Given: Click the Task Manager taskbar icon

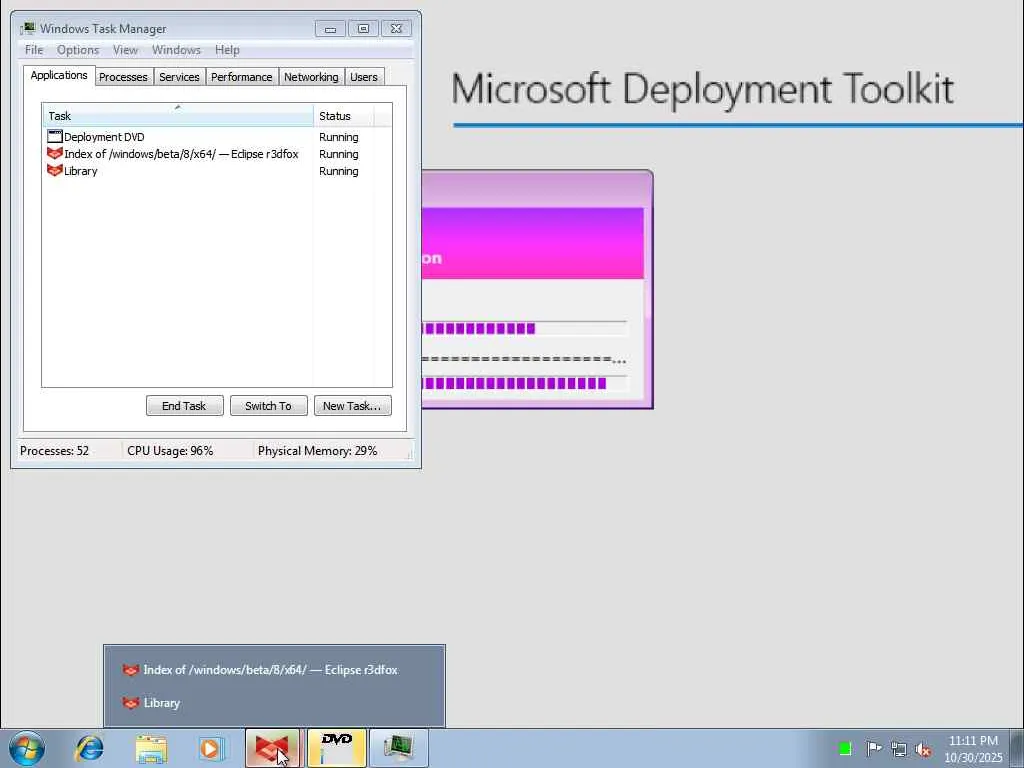Looking at the screenshot, I should (x=398, y=748).
